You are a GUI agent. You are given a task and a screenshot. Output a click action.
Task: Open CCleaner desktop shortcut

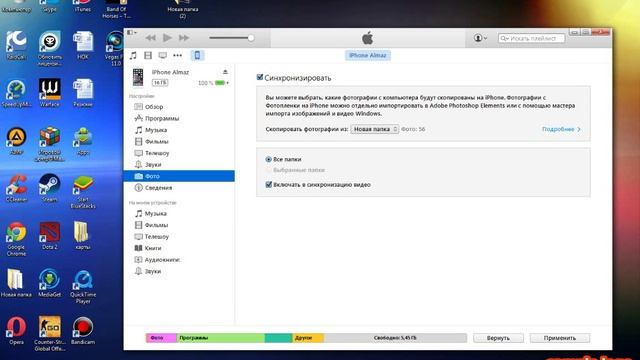[x=16, y=188]
